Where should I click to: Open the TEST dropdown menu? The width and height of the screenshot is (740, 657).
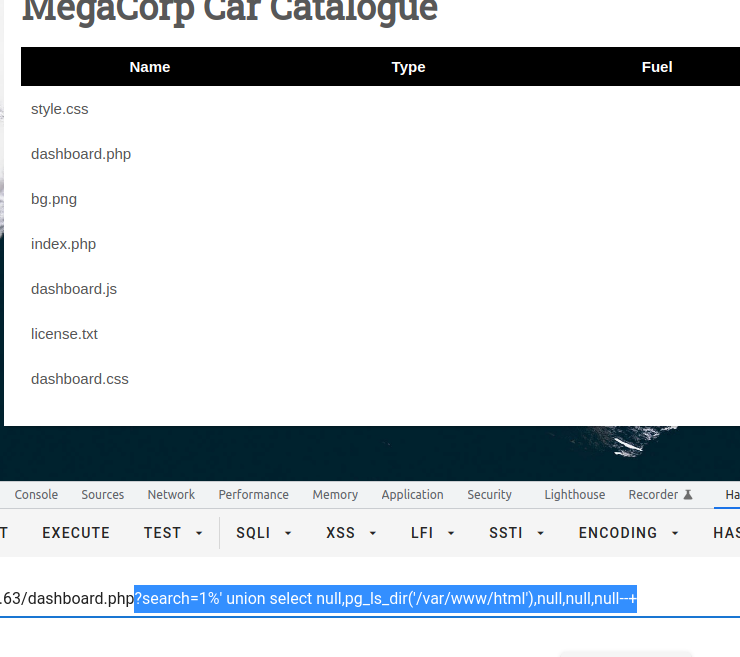coord(173,533)
